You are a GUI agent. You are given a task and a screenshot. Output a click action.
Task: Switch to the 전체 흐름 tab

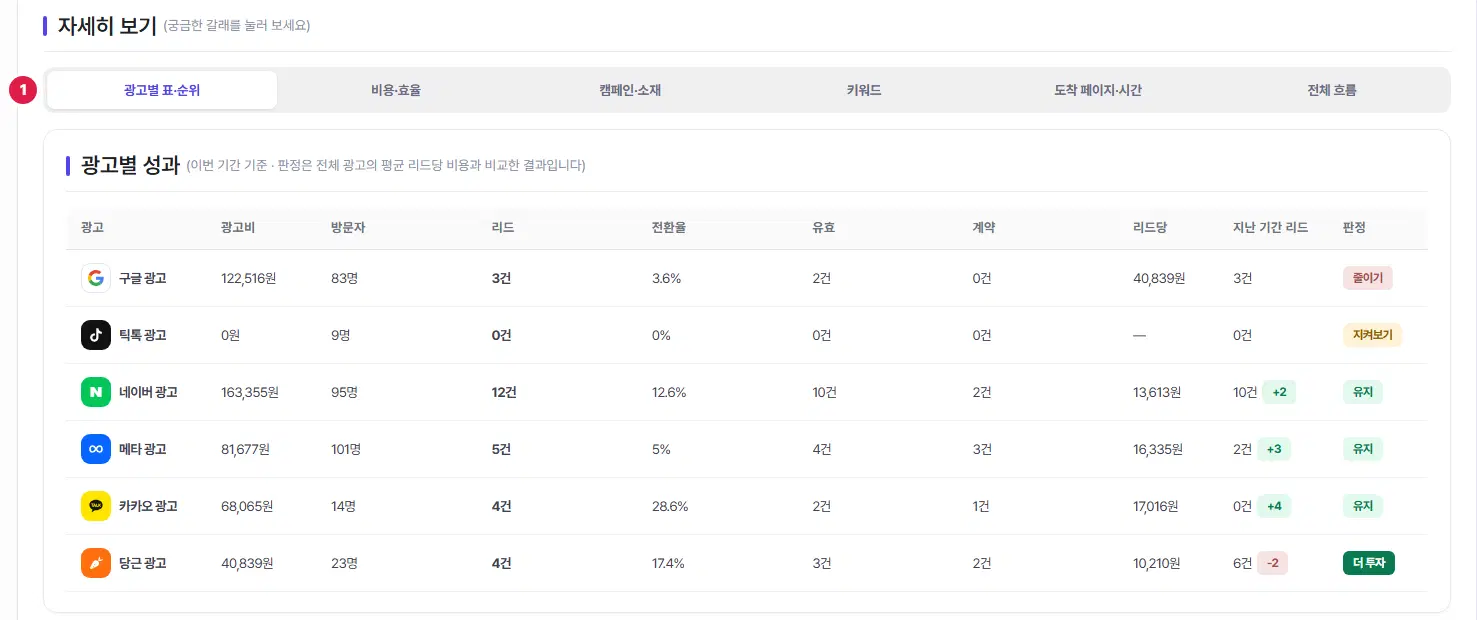click(x=1332, y=90)
